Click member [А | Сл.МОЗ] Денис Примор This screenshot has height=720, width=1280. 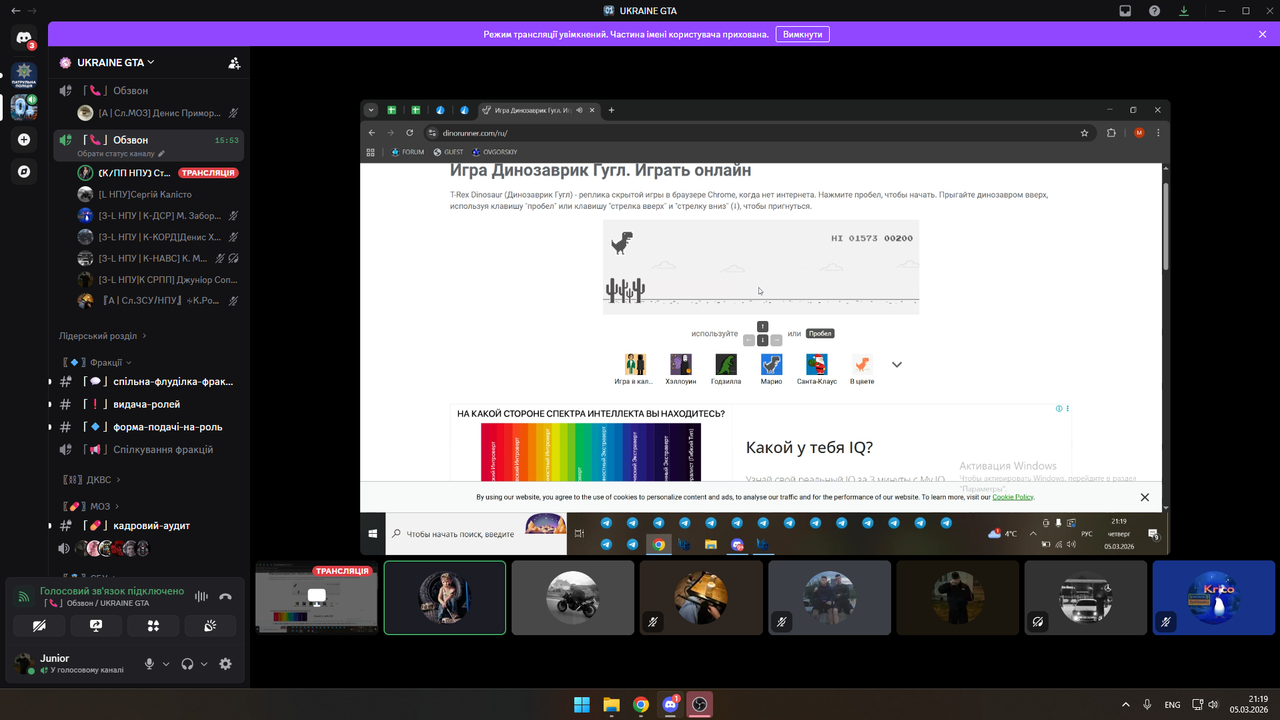(x=158, y=113)
